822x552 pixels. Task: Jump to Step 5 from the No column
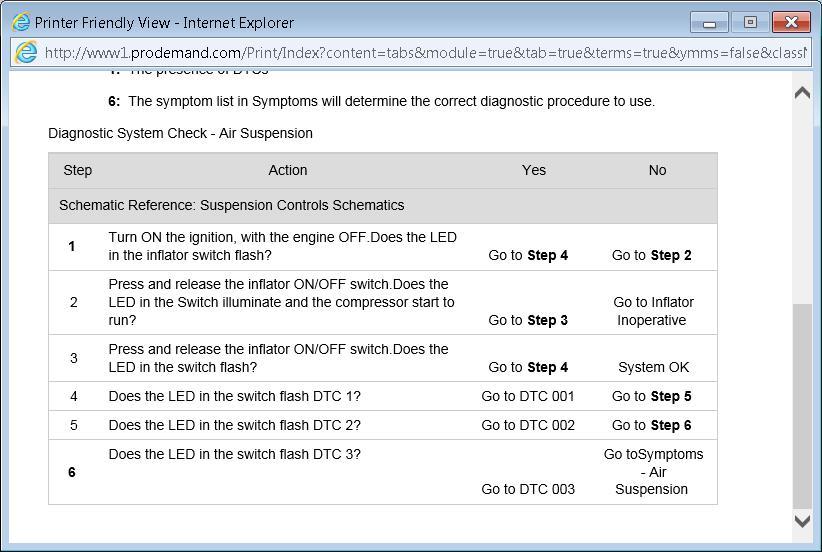652,396
